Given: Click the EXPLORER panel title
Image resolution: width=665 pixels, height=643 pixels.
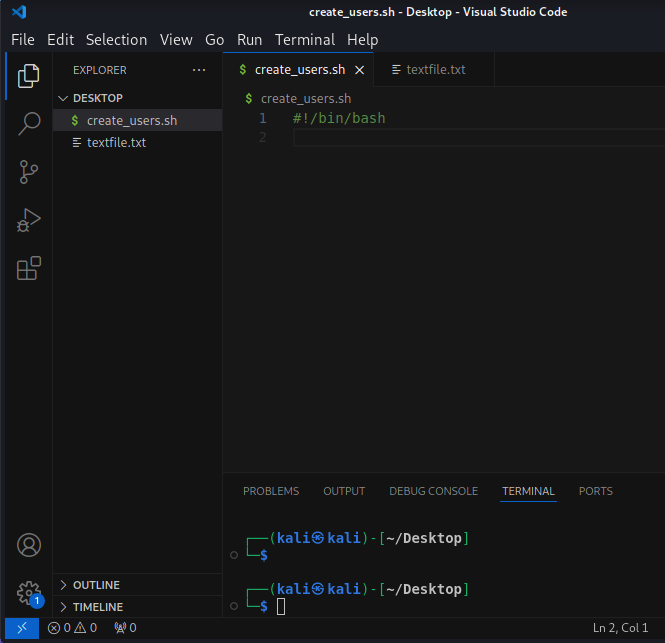Looking at the screenshot, I should [100, 70].
